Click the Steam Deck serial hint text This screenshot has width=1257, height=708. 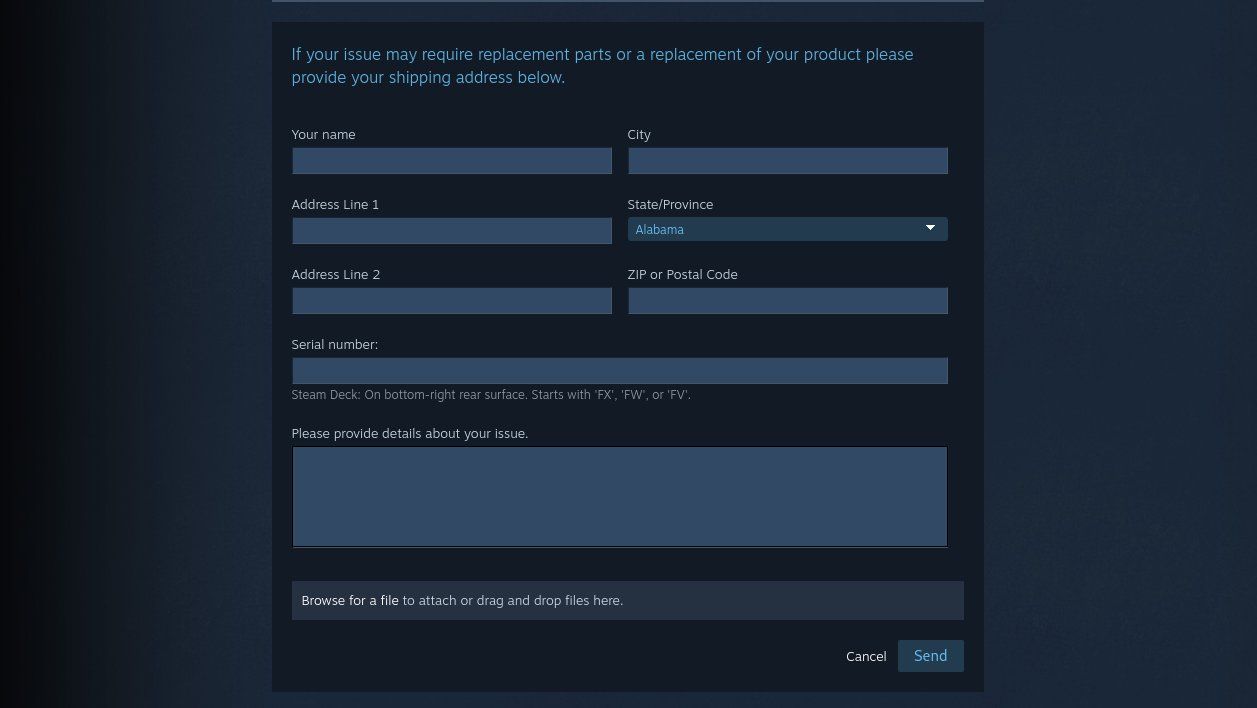[491, 394]
